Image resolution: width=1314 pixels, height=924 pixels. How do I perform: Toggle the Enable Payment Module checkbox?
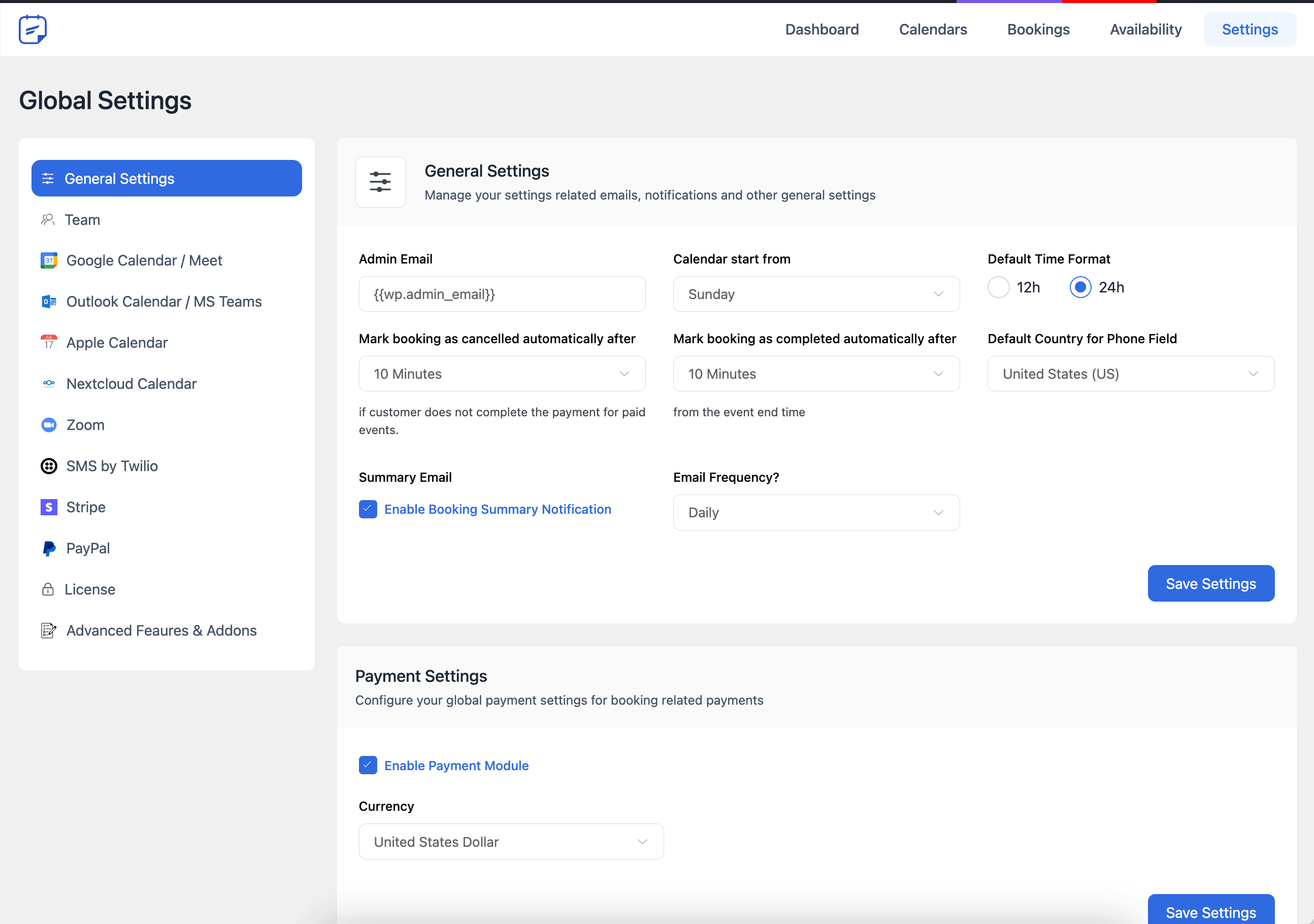click(368, 766)
